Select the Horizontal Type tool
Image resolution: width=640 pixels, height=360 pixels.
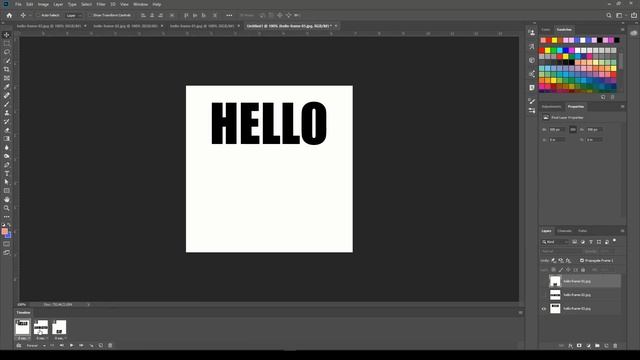pos(7,173)
